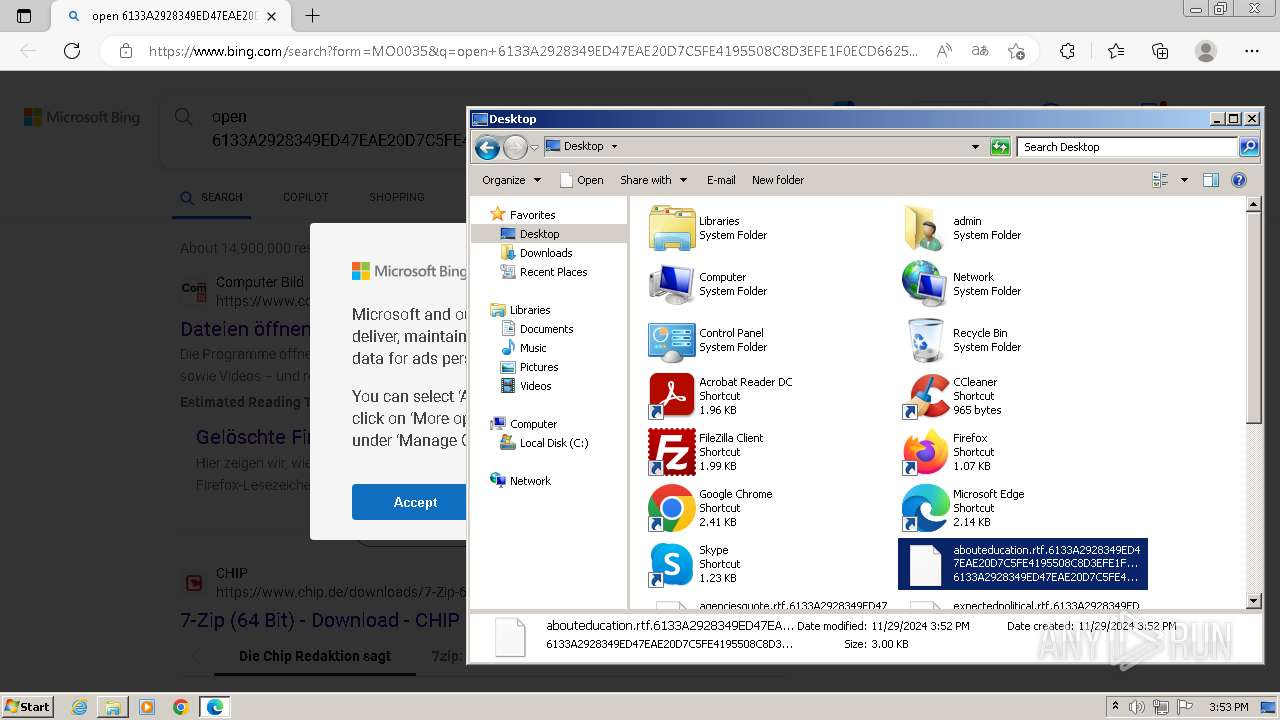The width and height of the screenshot is (1280, 720).
Task: Select Documents library in navigation pane
Action: pyautogui.click(x=546, y=329)
